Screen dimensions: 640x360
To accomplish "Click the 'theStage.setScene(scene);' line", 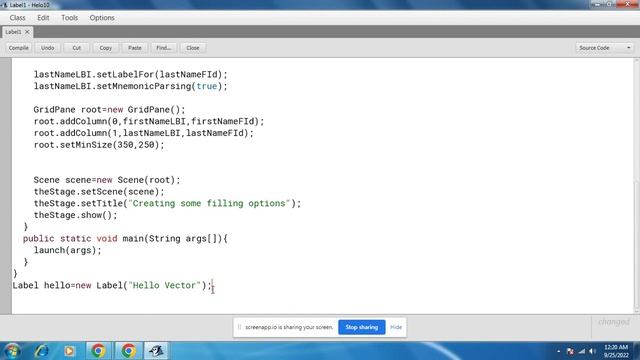I will tap(99, 192).
